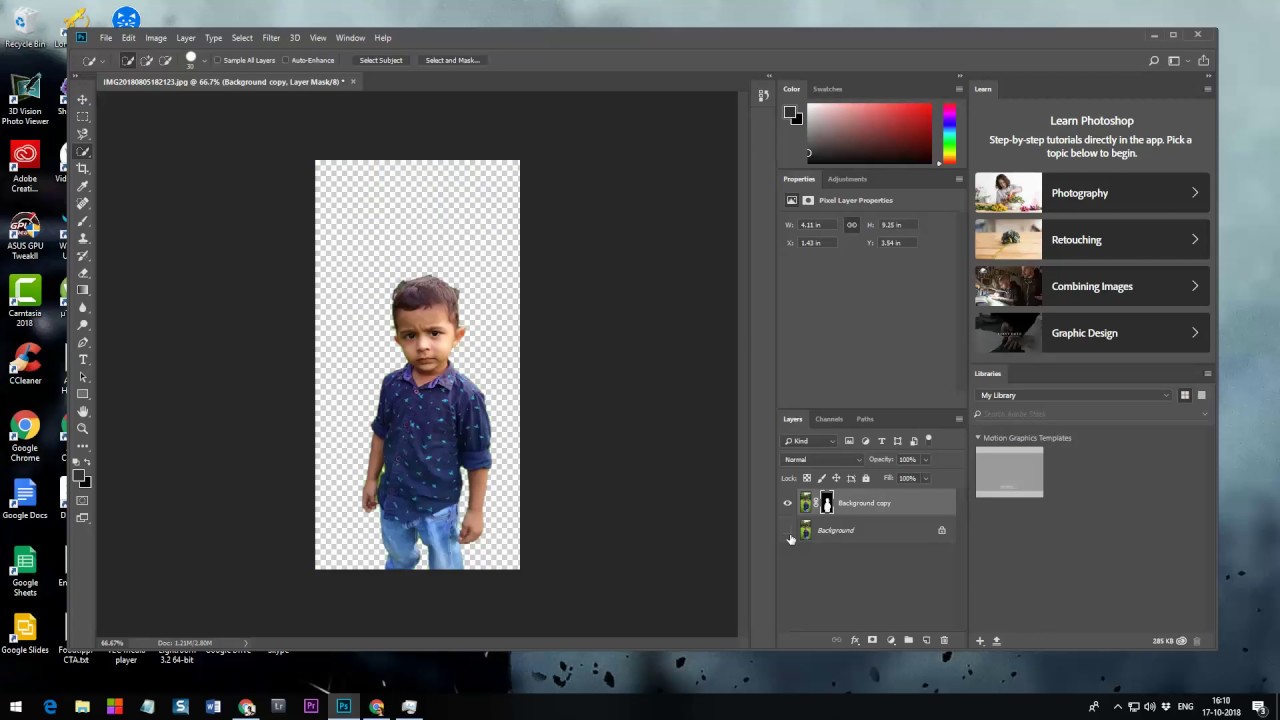
Task: Open an adjustment layer
Action: pyautogui.click(x=890, y=640)
